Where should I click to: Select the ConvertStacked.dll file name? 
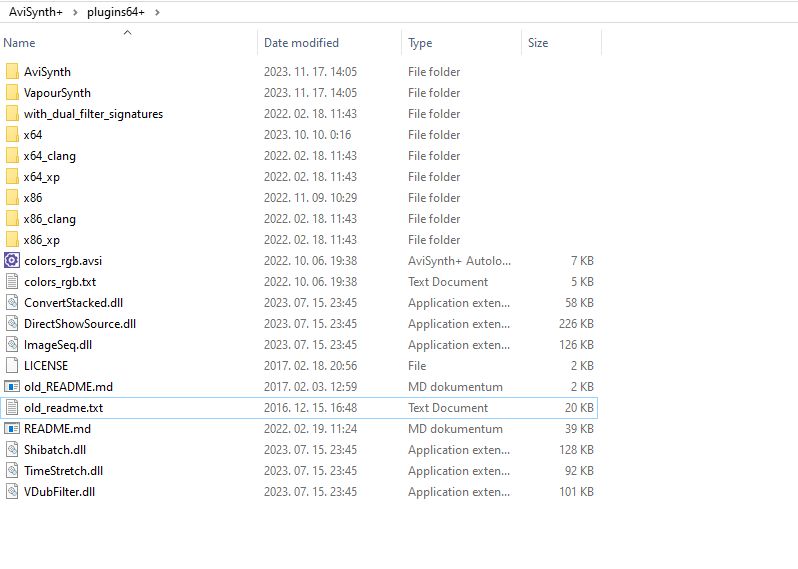coord(74,303)
